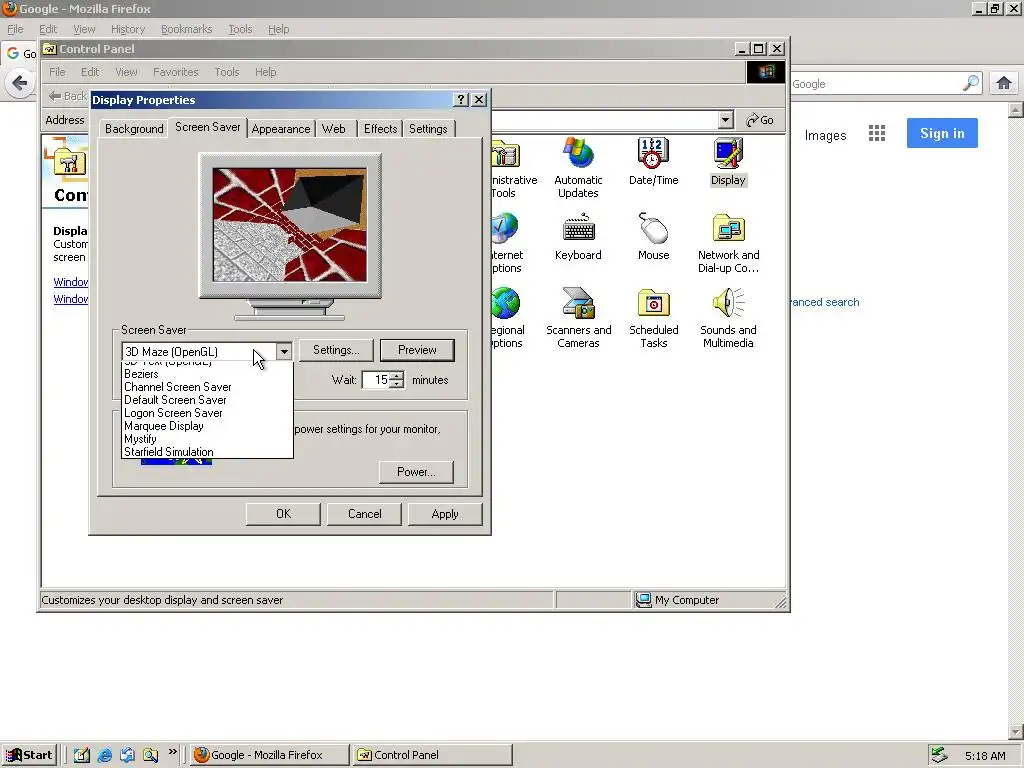
Task: Open the Internet Options icon
Action: 507,243
